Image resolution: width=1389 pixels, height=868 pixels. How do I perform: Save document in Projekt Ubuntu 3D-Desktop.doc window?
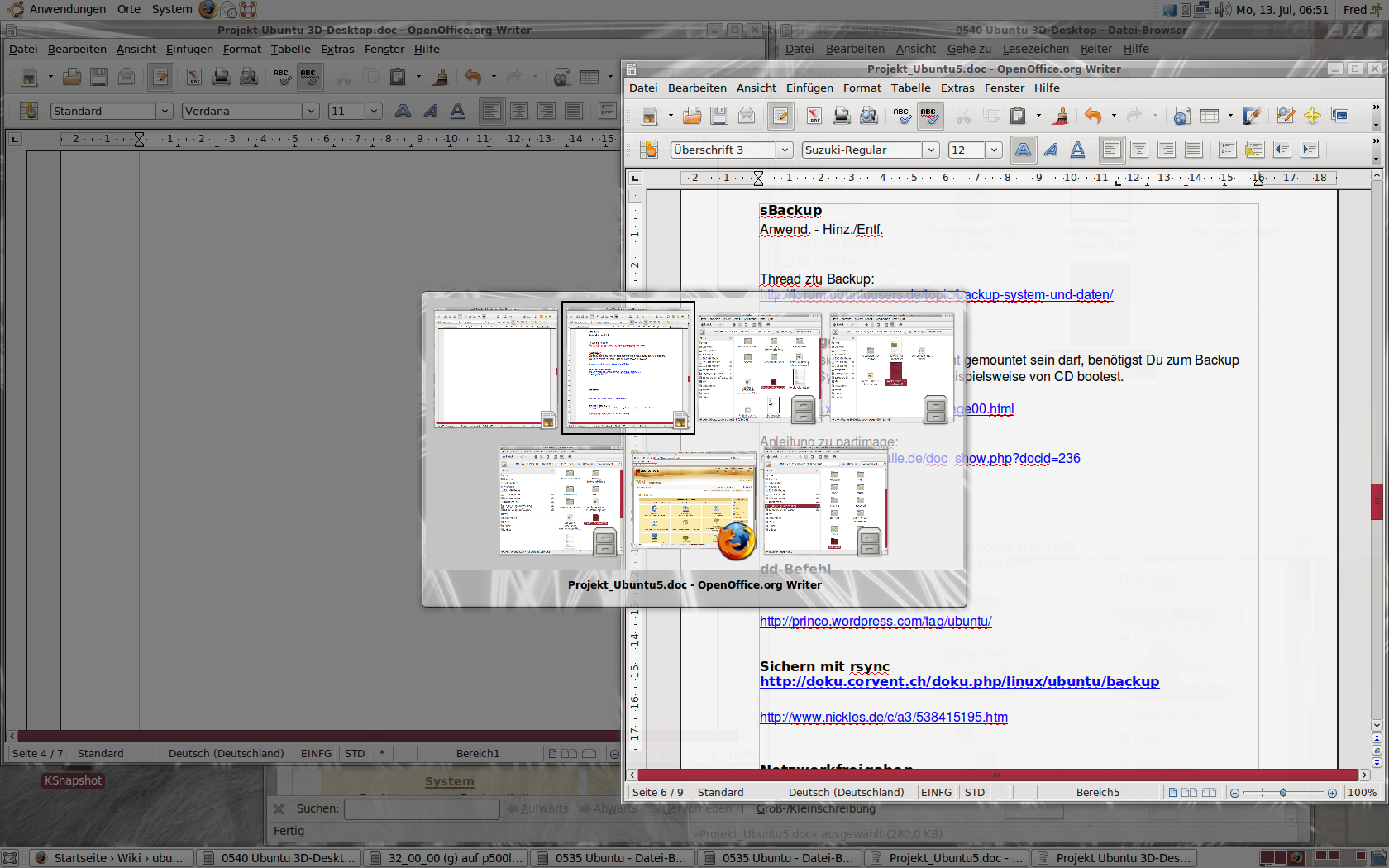tap(99, 77)
